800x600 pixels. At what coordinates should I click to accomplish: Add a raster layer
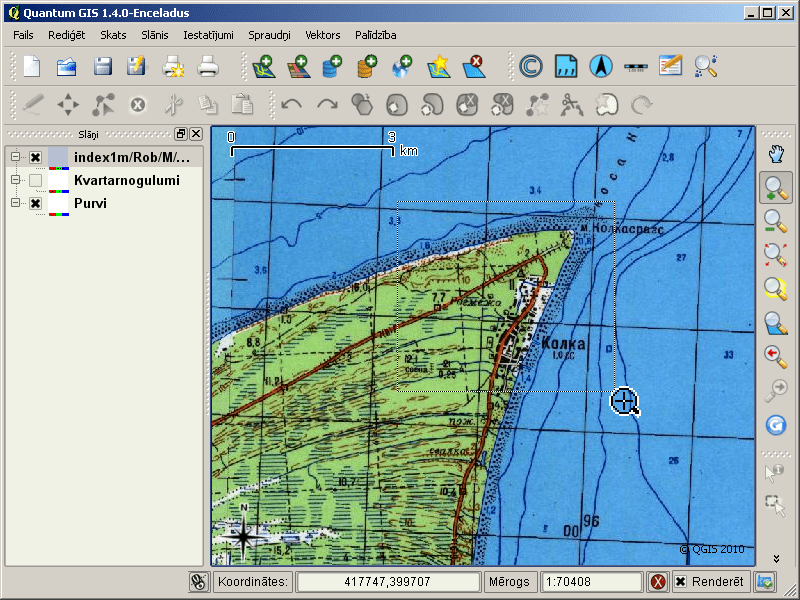299,66
